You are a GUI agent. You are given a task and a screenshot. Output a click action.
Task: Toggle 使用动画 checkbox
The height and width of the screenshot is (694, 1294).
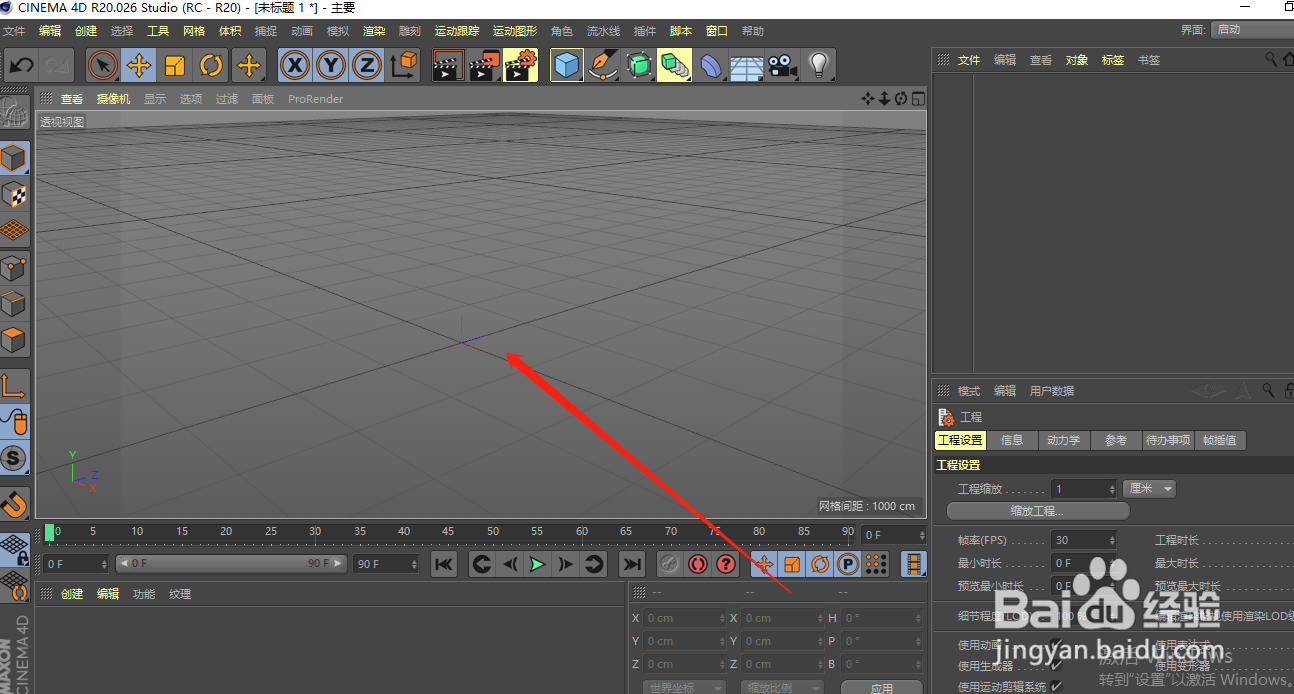click(x=1056, y=645)
